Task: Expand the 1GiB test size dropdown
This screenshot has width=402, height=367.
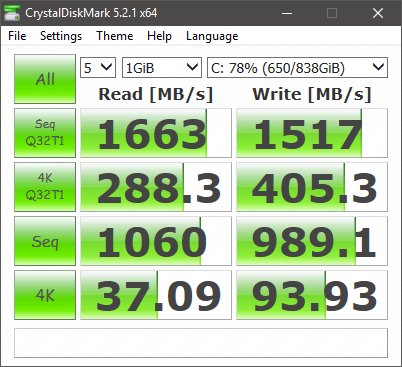Action: coord(162,68)
